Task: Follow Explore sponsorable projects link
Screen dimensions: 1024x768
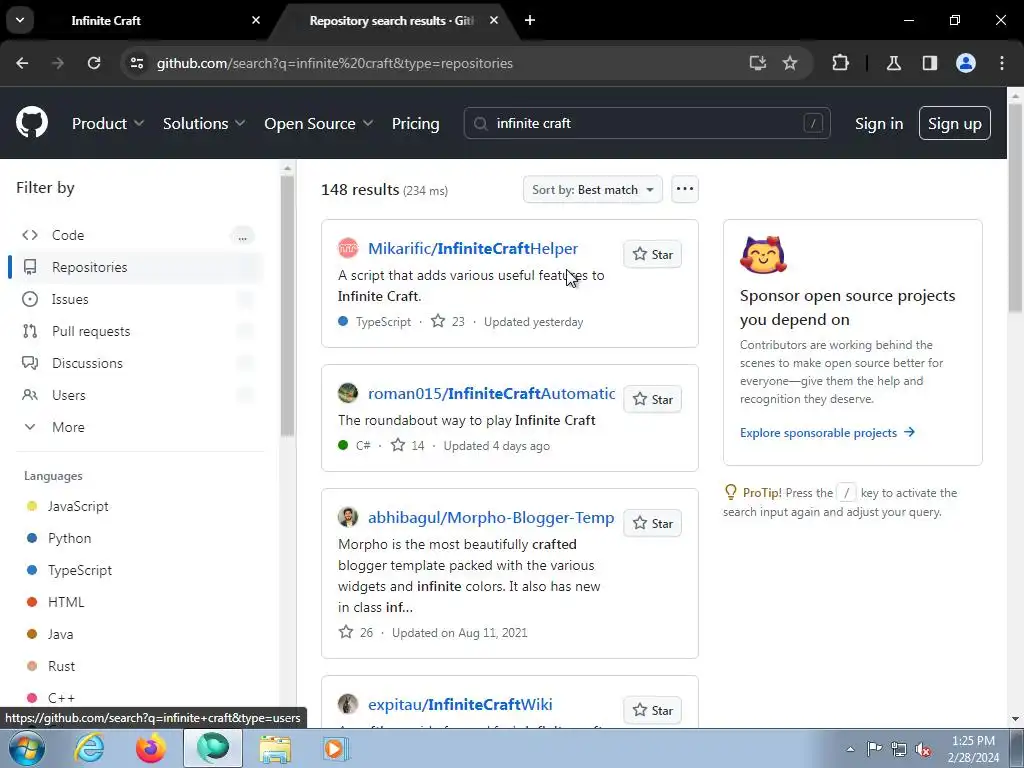Action: pos(827,433)
